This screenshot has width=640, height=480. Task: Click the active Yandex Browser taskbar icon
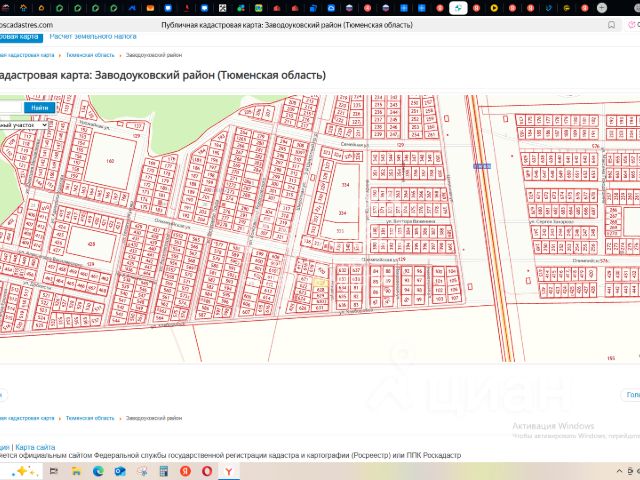click(x=230, y=470)
